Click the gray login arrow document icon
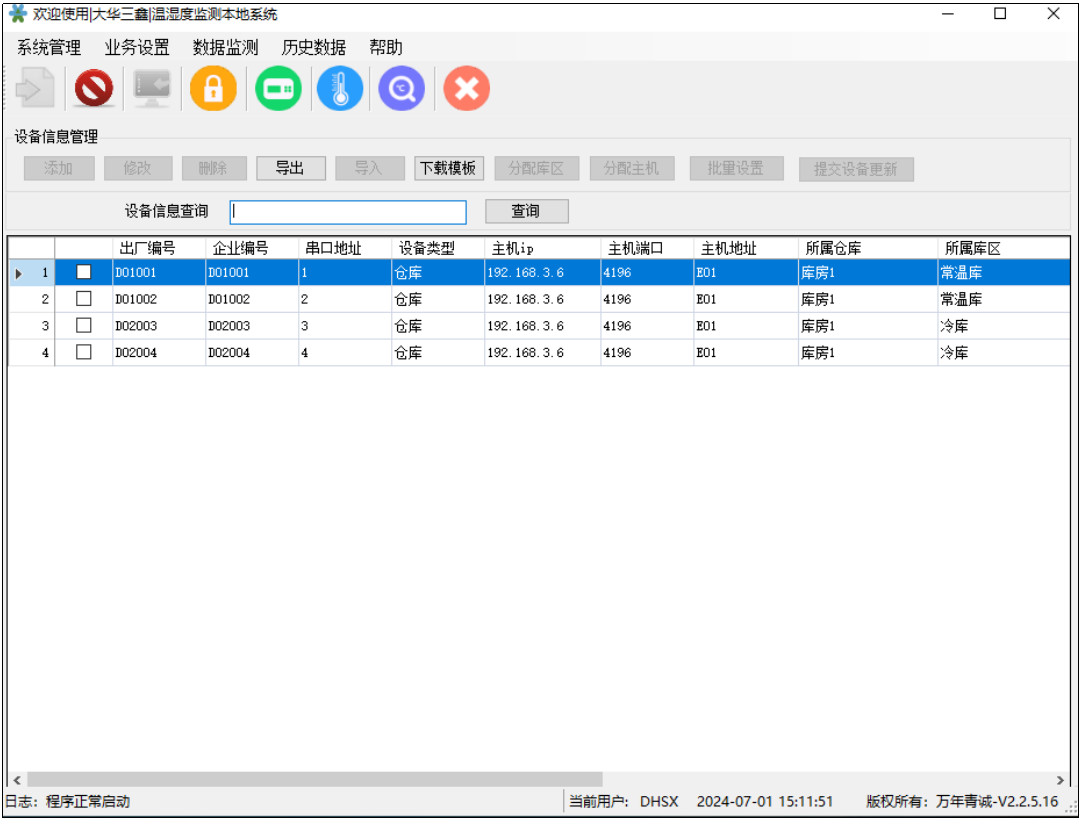 [34, 89]
